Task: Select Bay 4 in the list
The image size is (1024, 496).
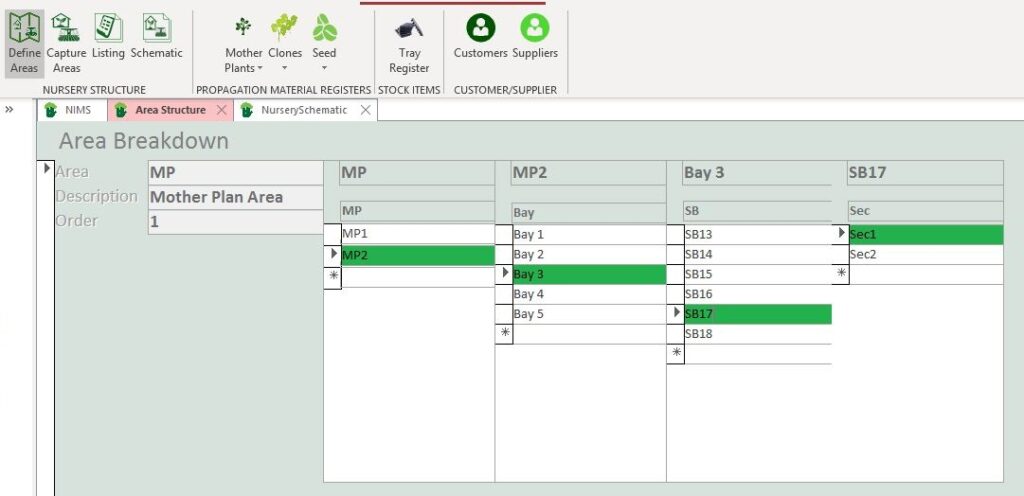Action: [x=588, y=295]
